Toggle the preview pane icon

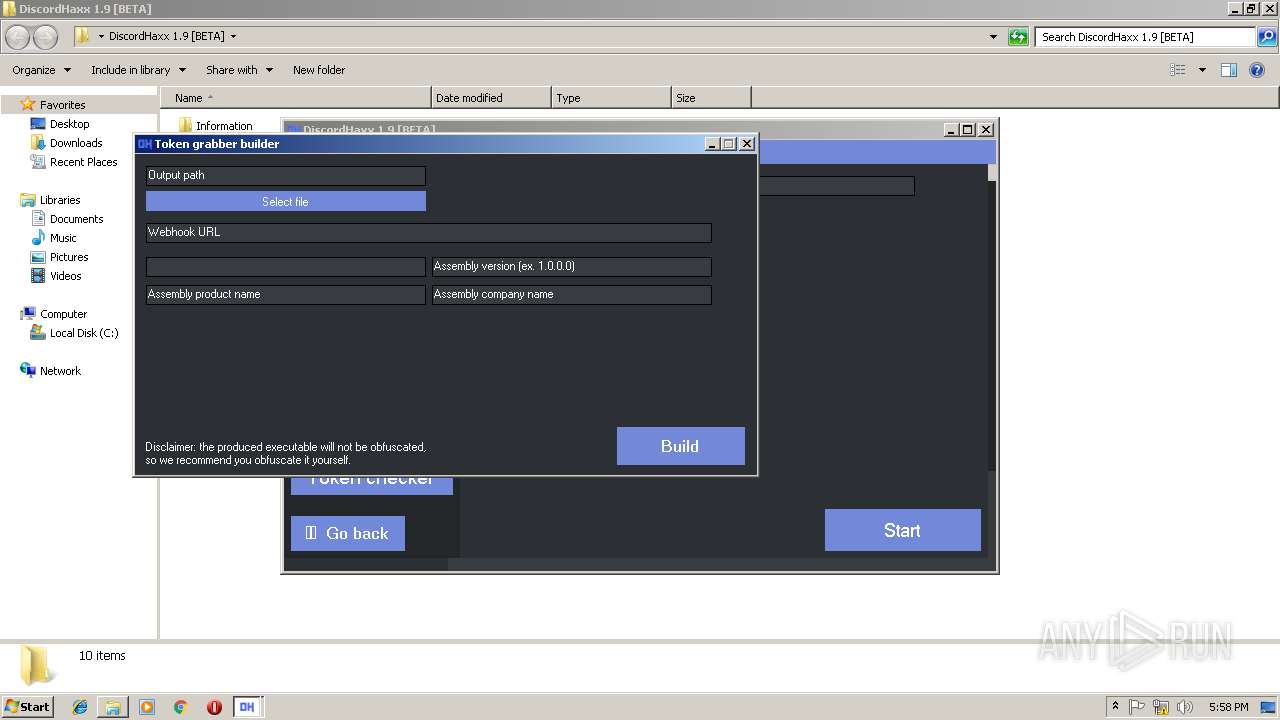pos(1229,70)
